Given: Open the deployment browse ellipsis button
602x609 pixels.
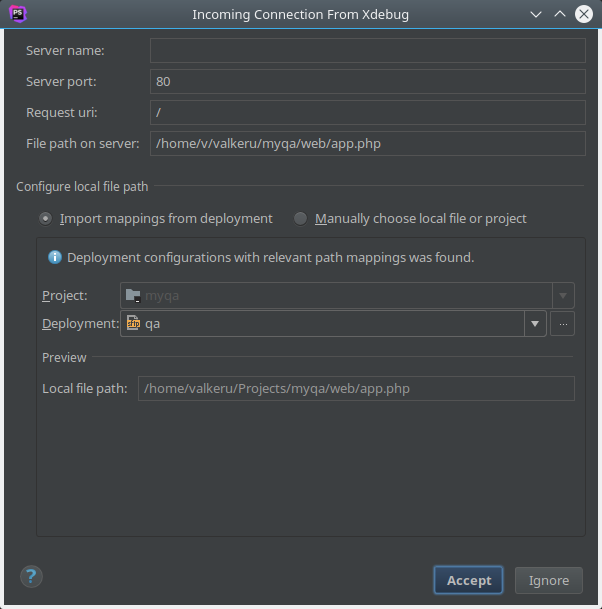Looking at the screenshot, I should (x=563, y=323).
